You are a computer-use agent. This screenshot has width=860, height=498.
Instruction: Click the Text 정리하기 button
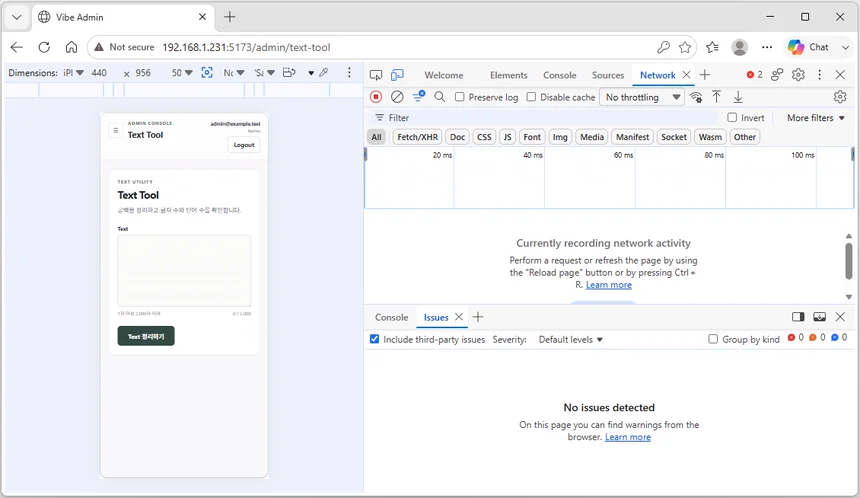click(146, 336)
